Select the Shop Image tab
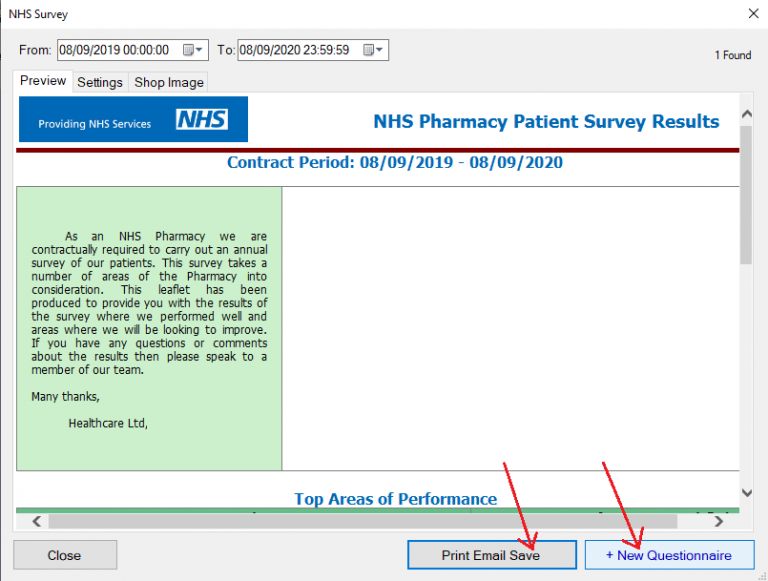Viewport: 768px width, 581px height. click(169, 82)
